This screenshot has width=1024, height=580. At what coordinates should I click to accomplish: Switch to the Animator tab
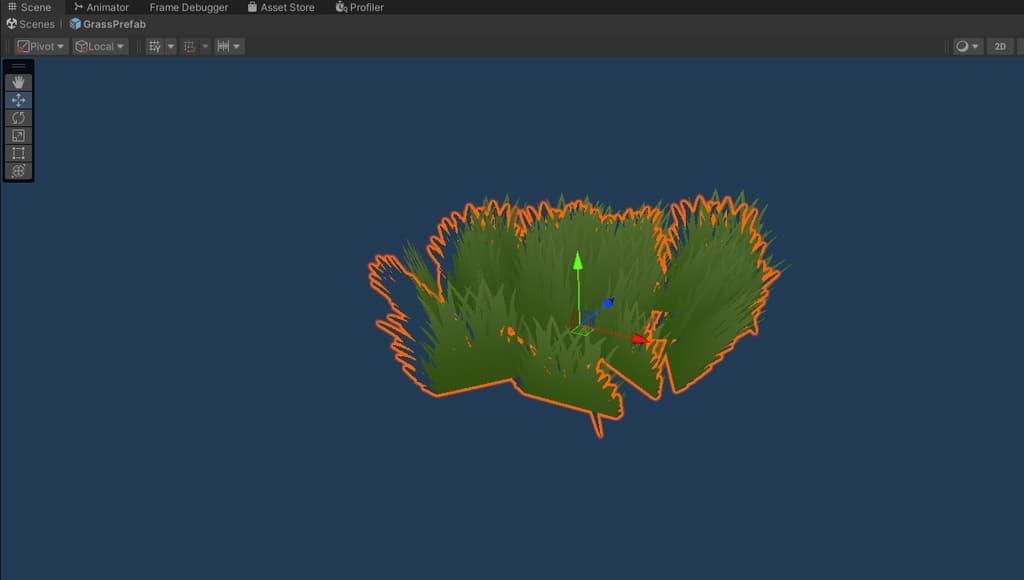click(101, 7)
